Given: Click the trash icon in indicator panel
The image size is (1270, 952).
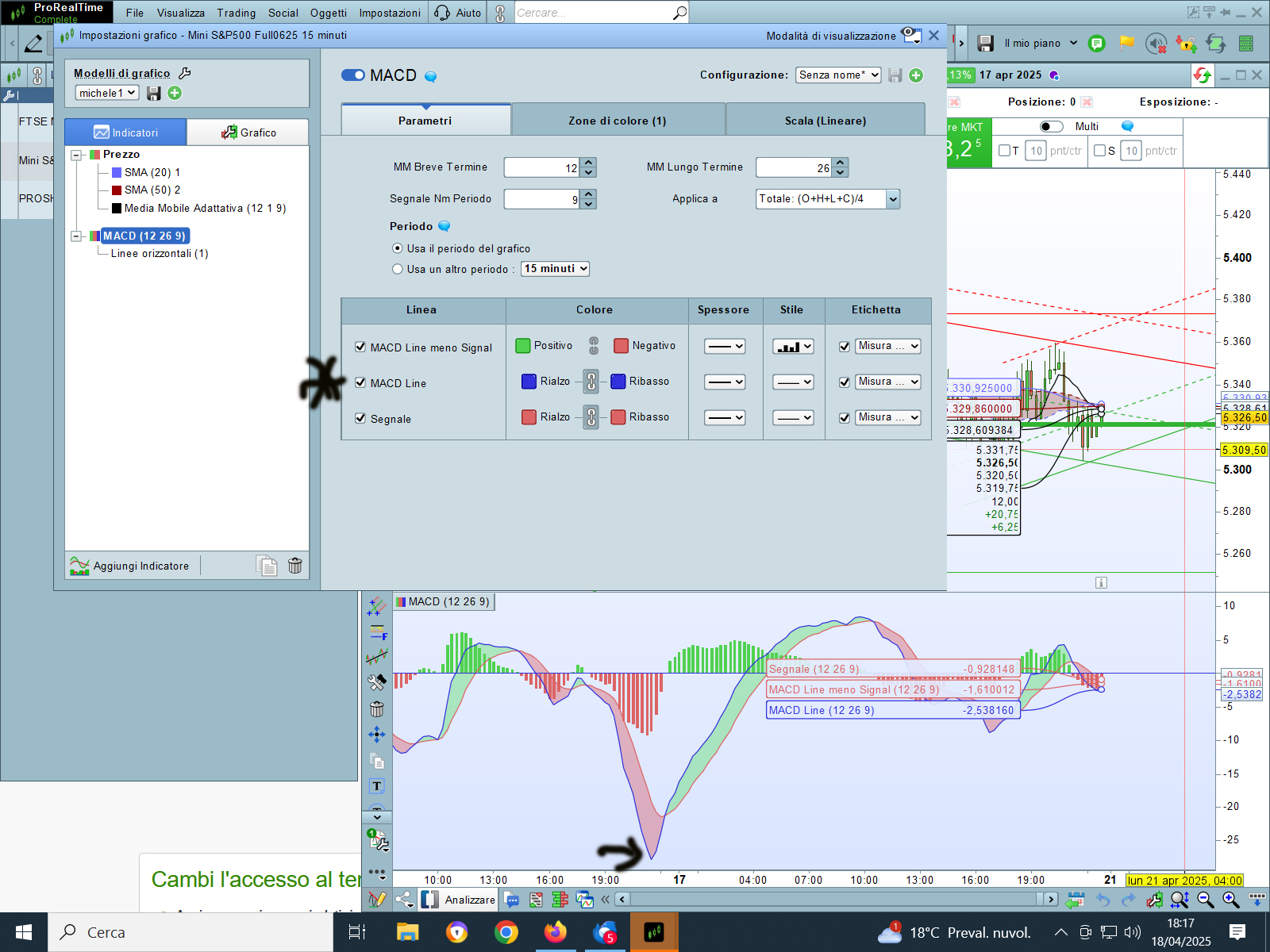Looking at the screenshot, I should (x=294, y=566).
